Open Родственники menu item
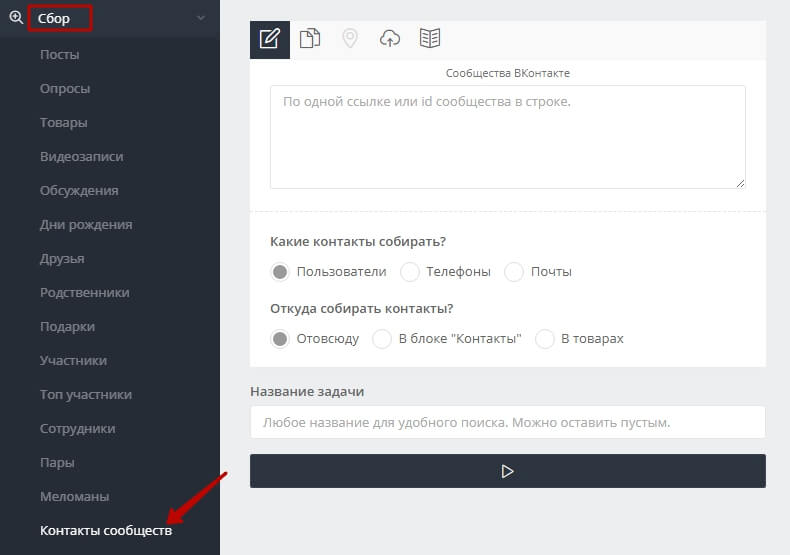 tap(85, 293)
